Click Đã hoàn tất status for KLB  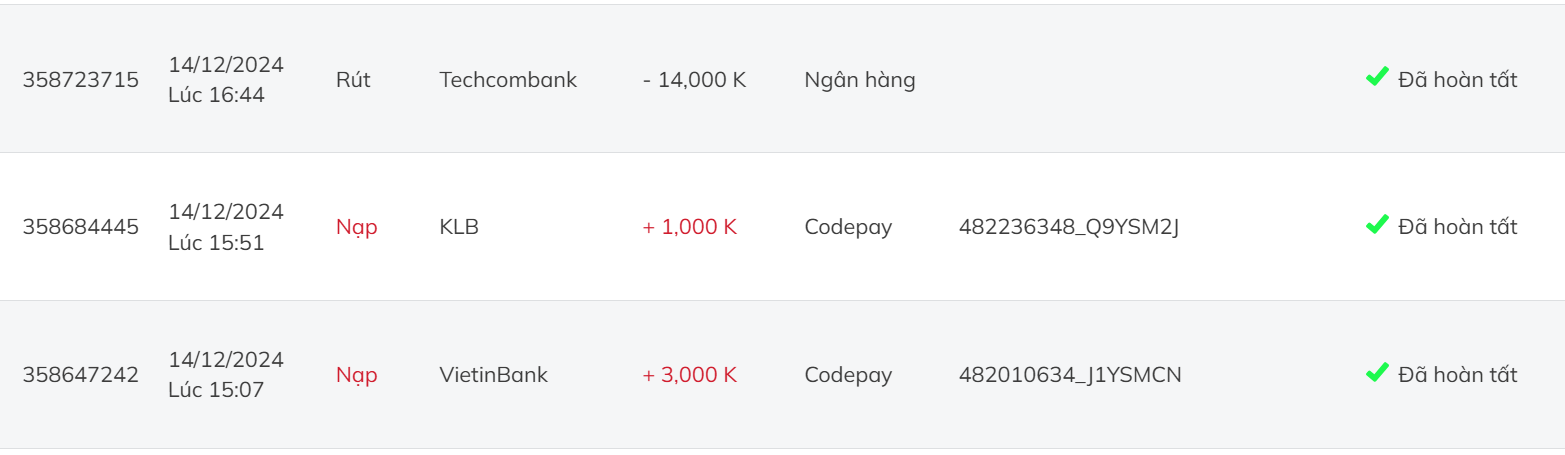[x=1458, y=227]
